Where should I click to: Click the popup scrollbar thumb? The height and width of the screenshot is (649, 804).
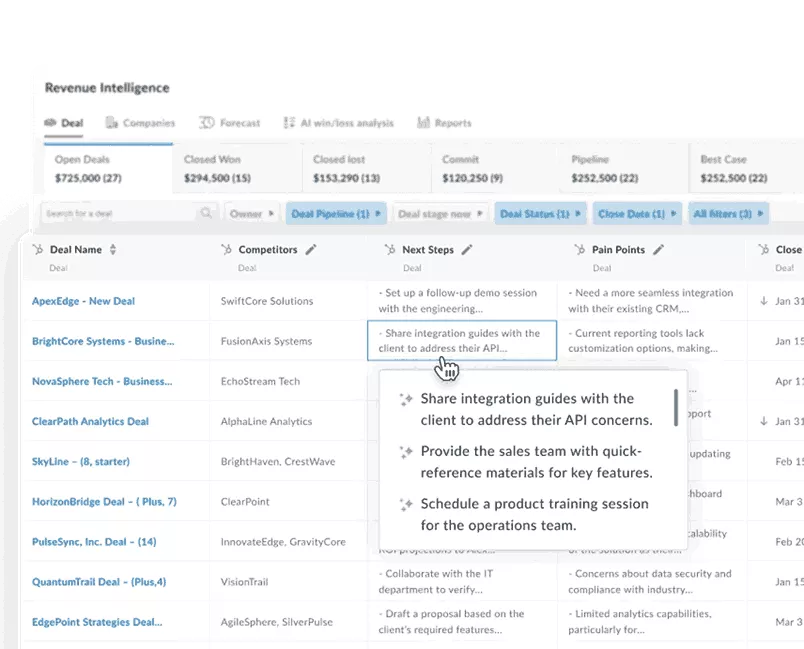(676, 408)
